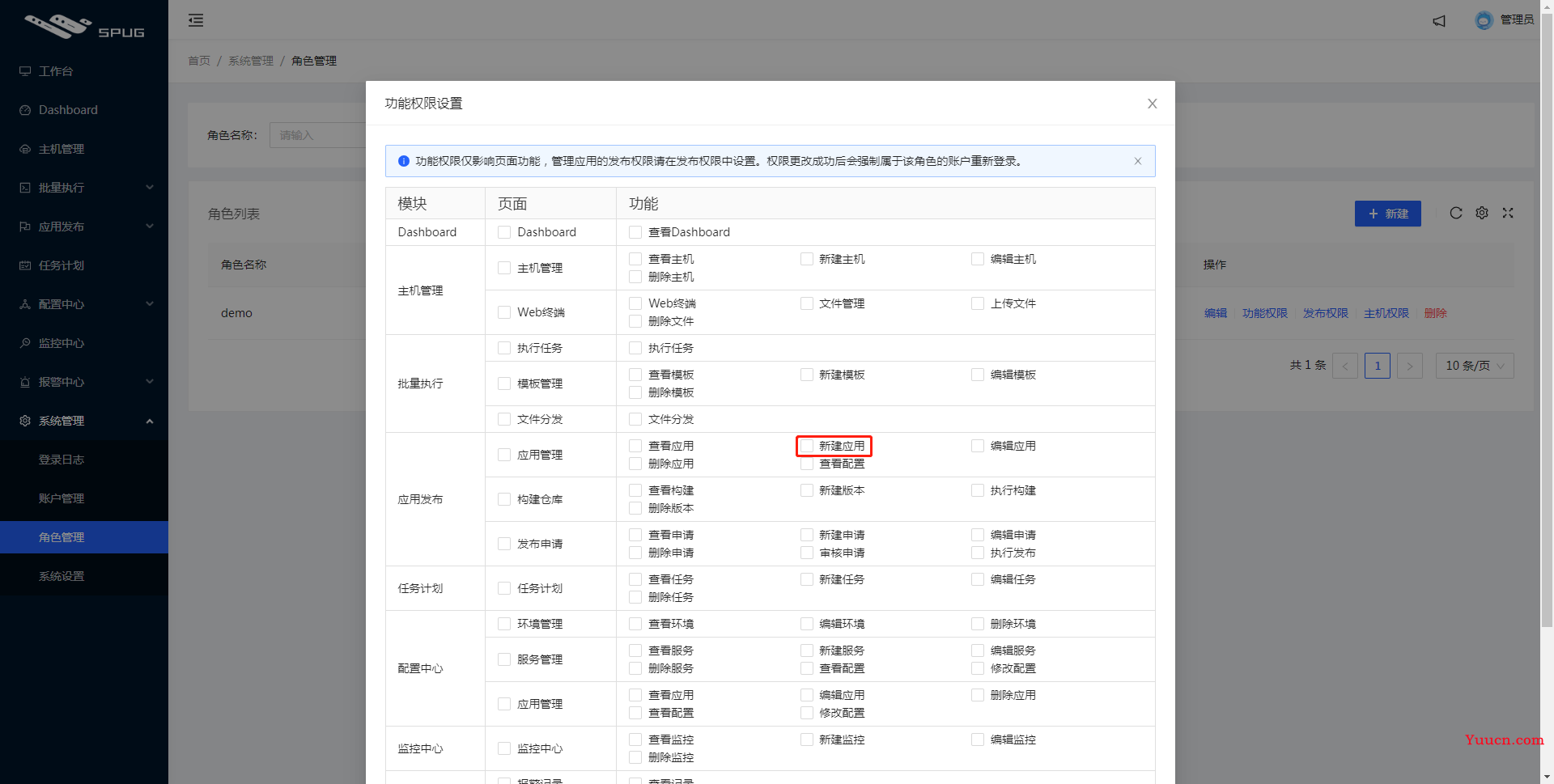Image resolution: width=1554 pixels, height=784 pixels.
Task: Open 主机管理 from the sidebar
Action: 62,149
